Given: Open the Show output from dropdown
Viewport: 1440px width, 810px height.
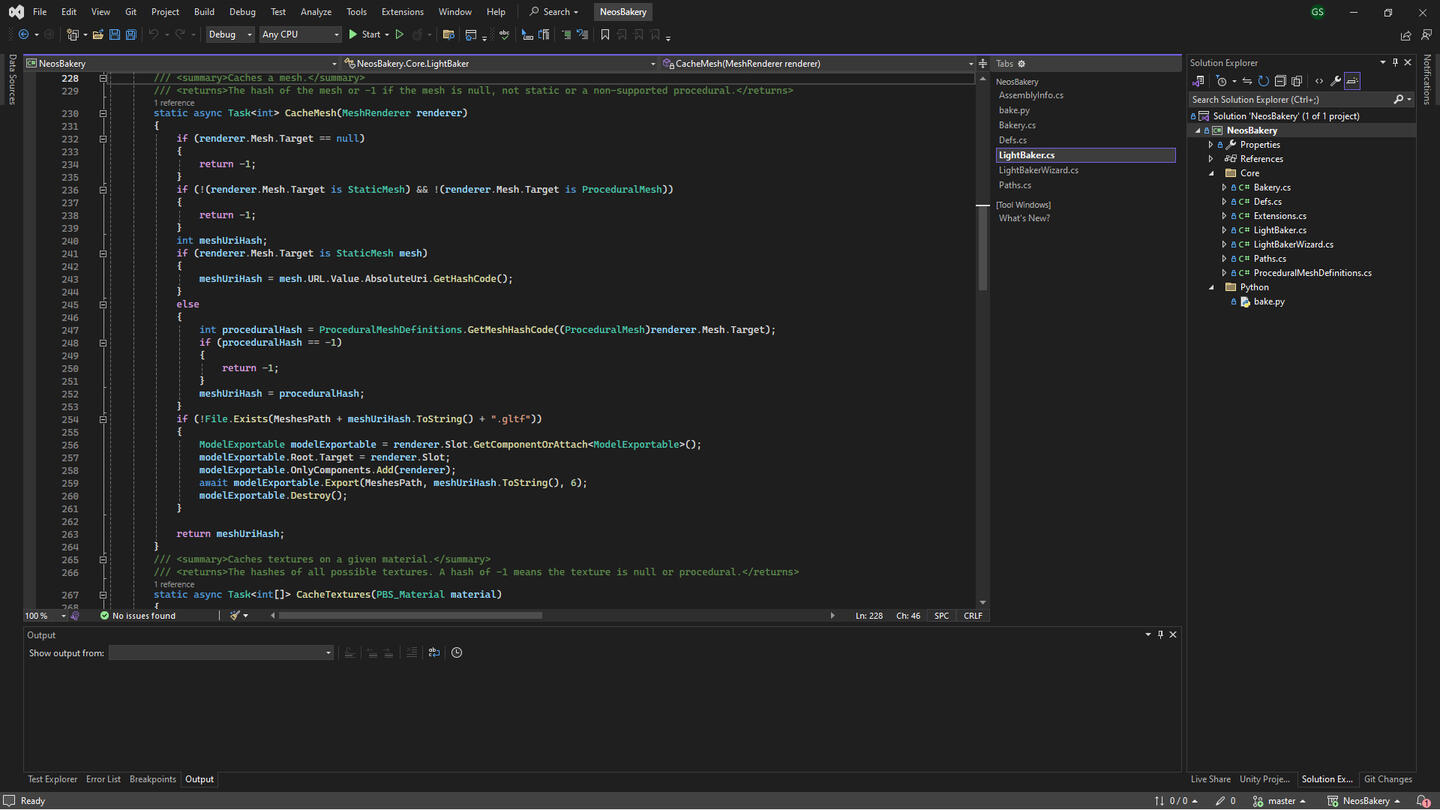Looking at the screenshot, I should click(220, 653).
